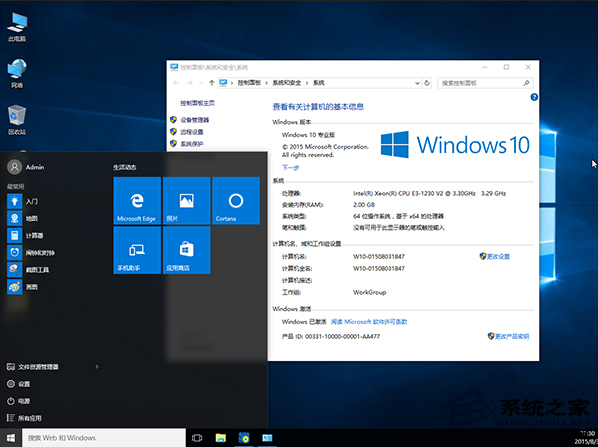Open the Network desktop icon
598x447 pixels.
tap(17, 73)
